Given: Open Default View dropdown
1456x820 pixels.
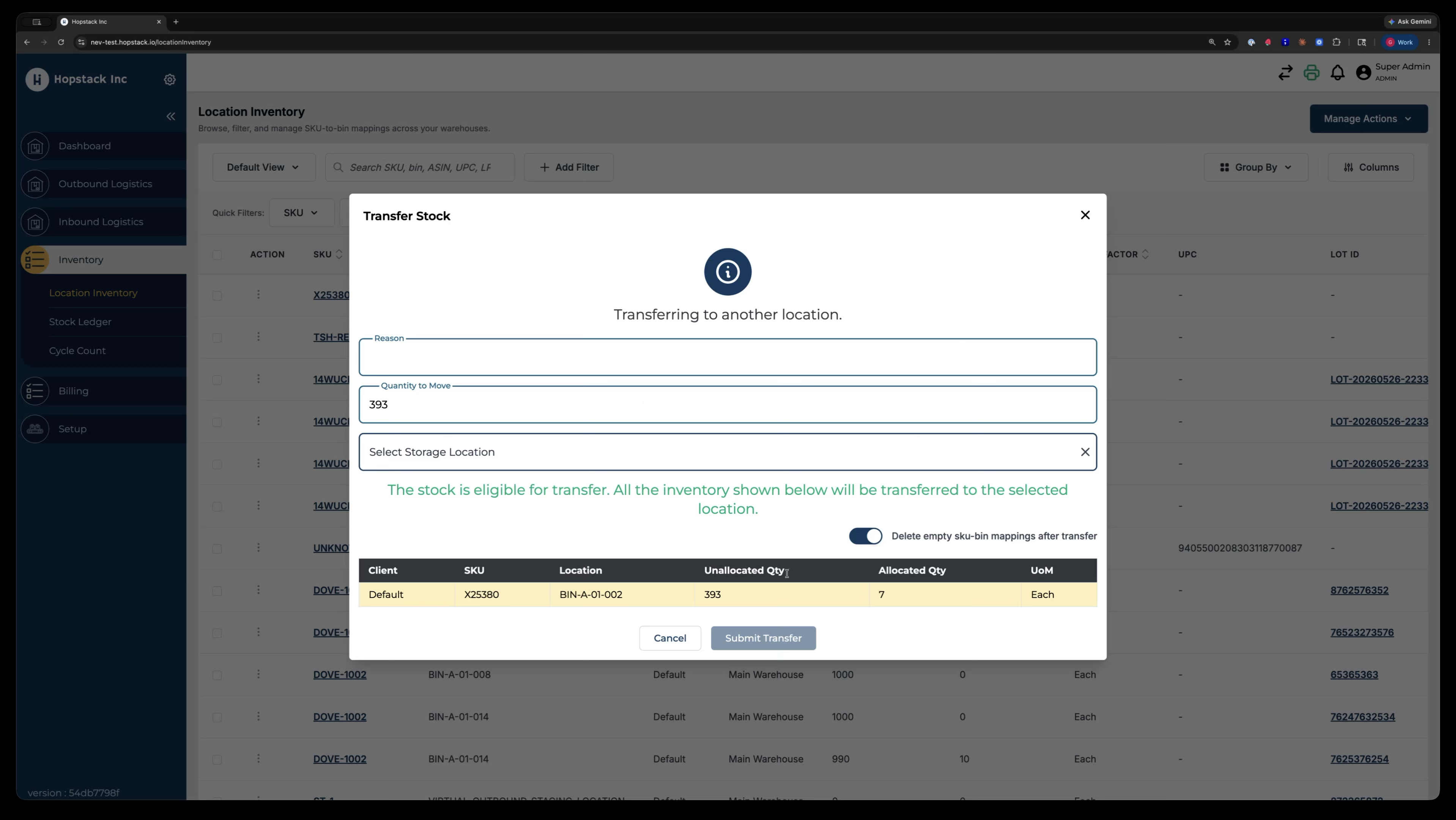Looking at the screenshot, I should (x=263, y=167).
